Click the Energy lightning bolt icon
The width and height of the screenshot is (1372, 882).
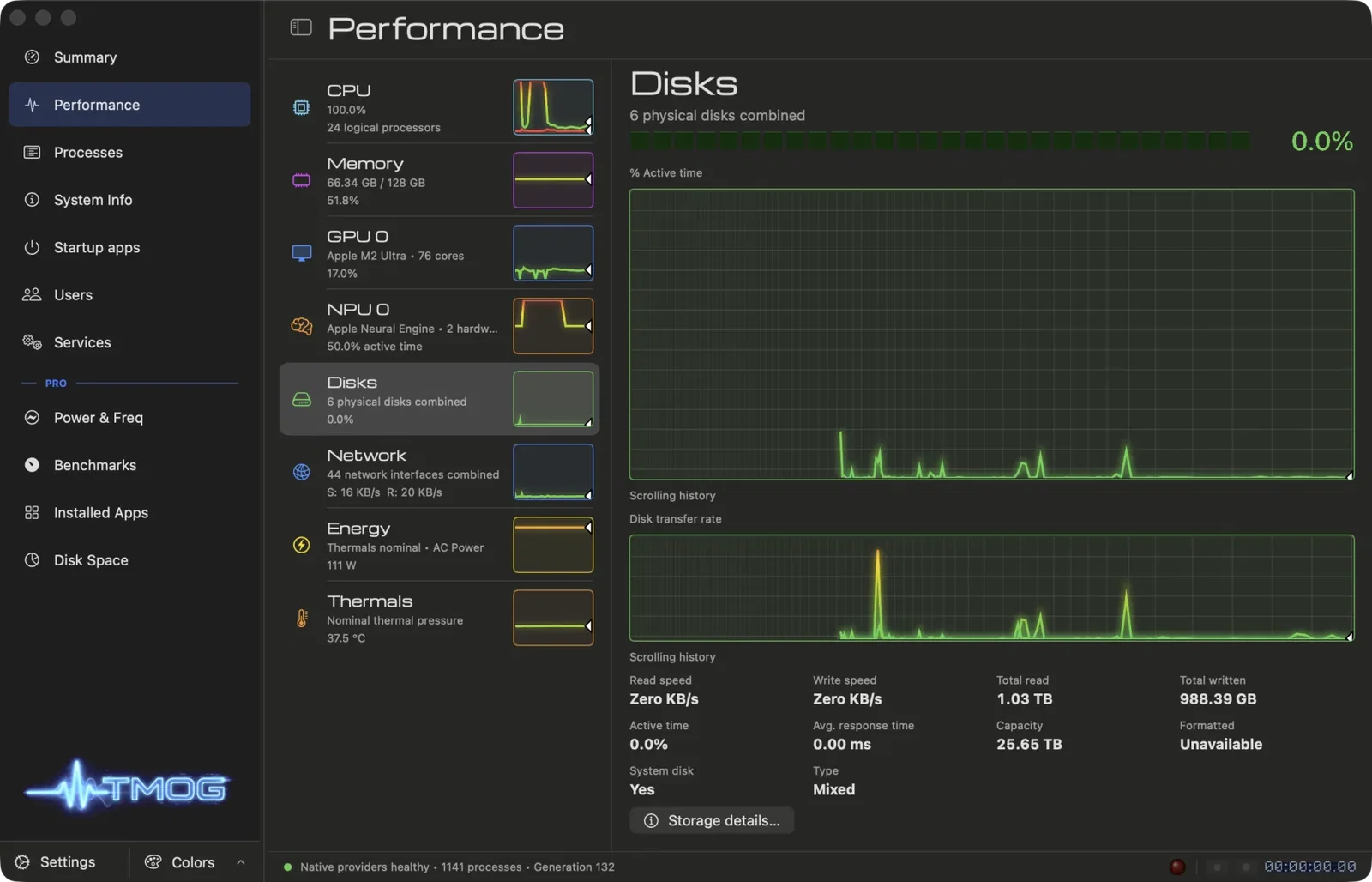point(302,545)
